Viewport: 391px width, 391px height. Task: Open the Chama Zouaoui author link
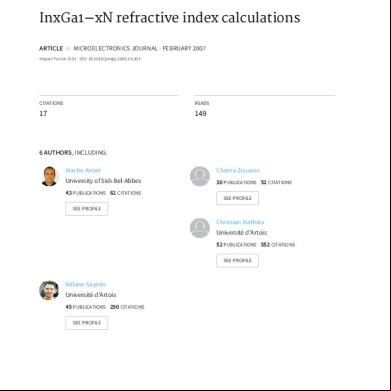pyautogui.click(x=238, y=170)
